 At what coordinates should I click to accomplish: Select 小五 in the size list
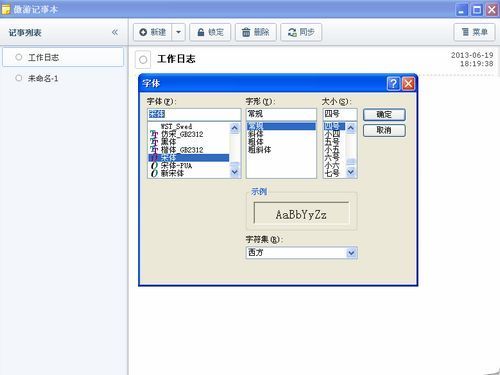pyautogui.click(x=334, y=150)
